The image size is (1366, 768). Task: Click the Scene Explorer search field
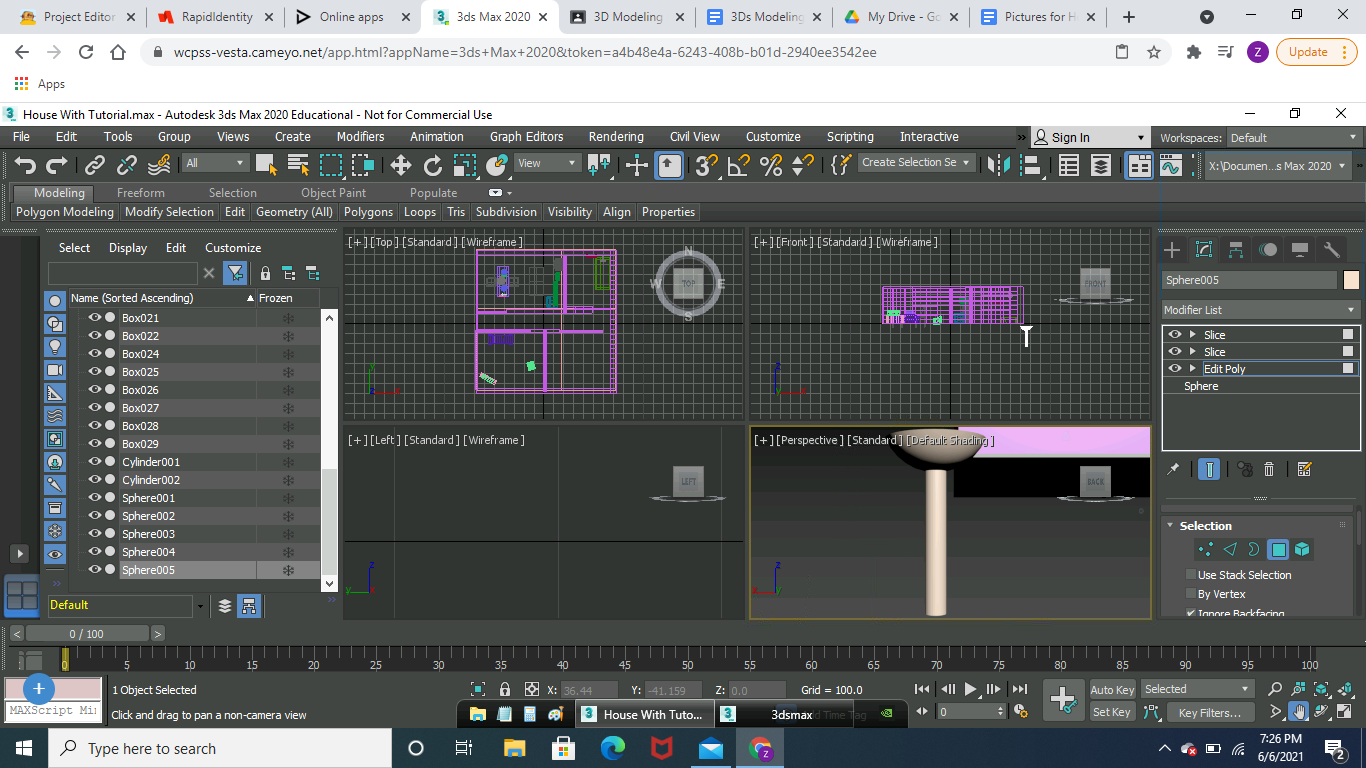(x=123, y=273)
